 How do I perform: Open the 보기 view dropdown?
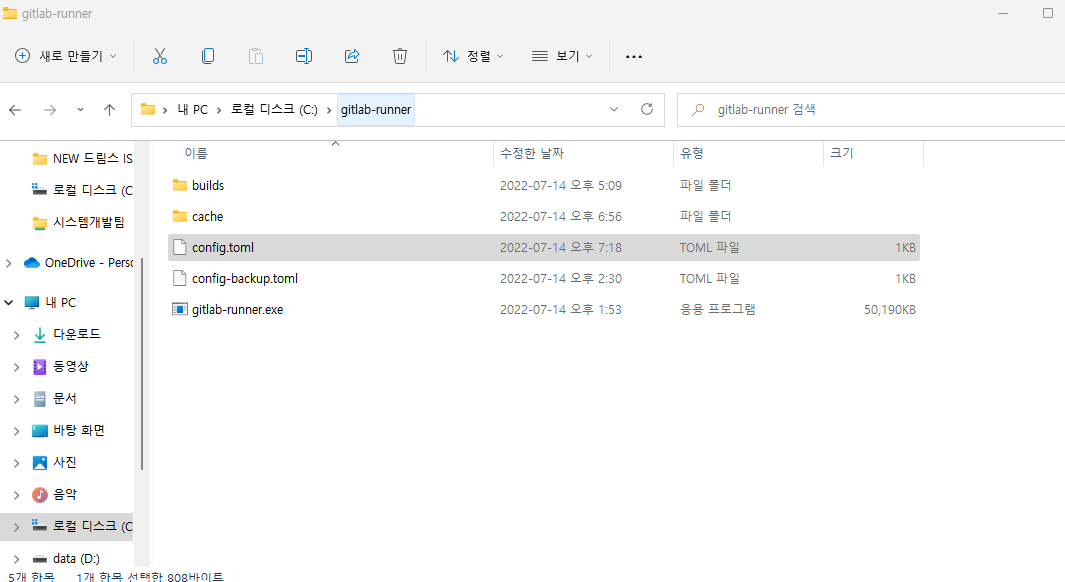(x=562, y=56)
